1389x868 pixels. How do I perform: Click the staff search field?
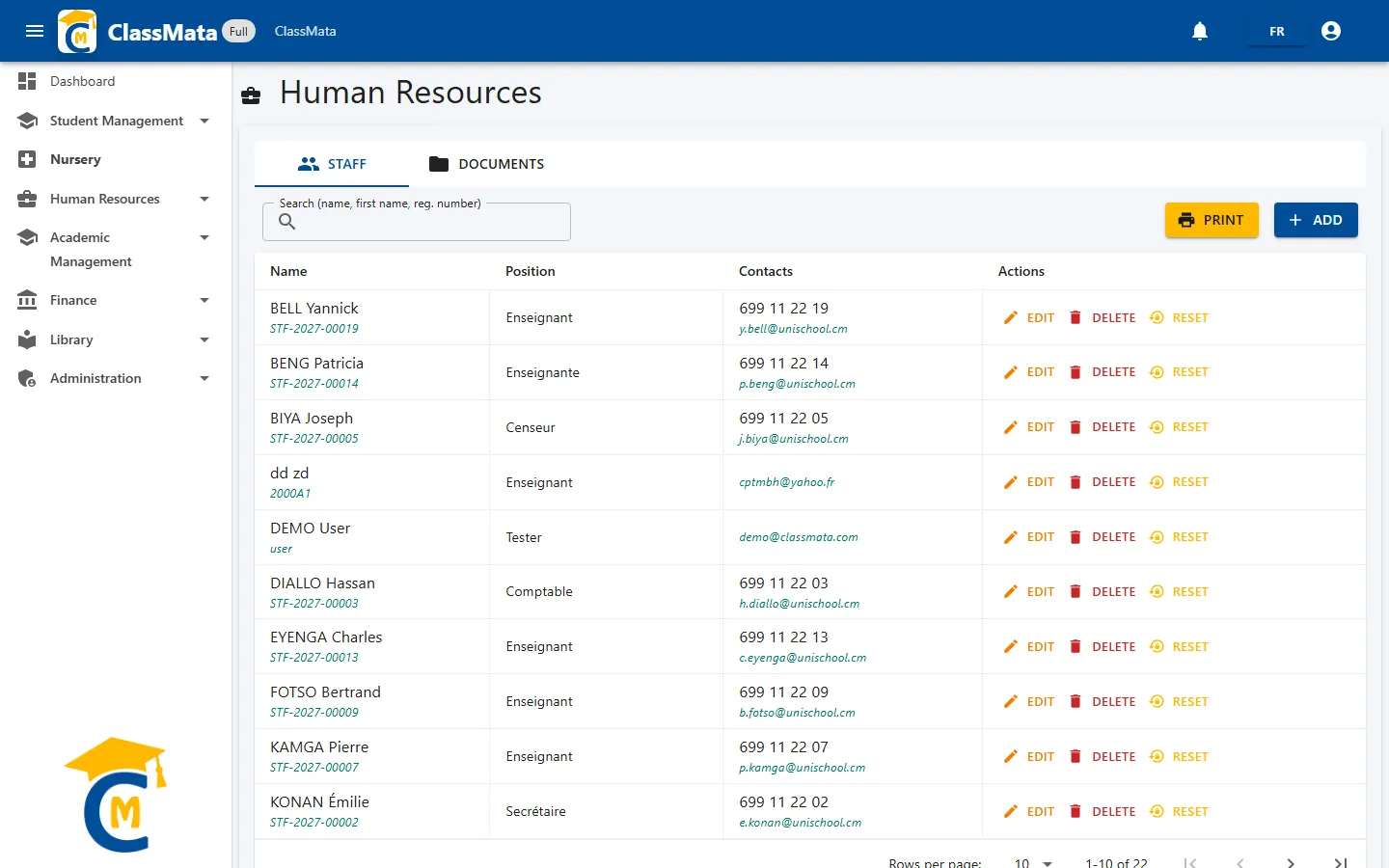(417, 222)
